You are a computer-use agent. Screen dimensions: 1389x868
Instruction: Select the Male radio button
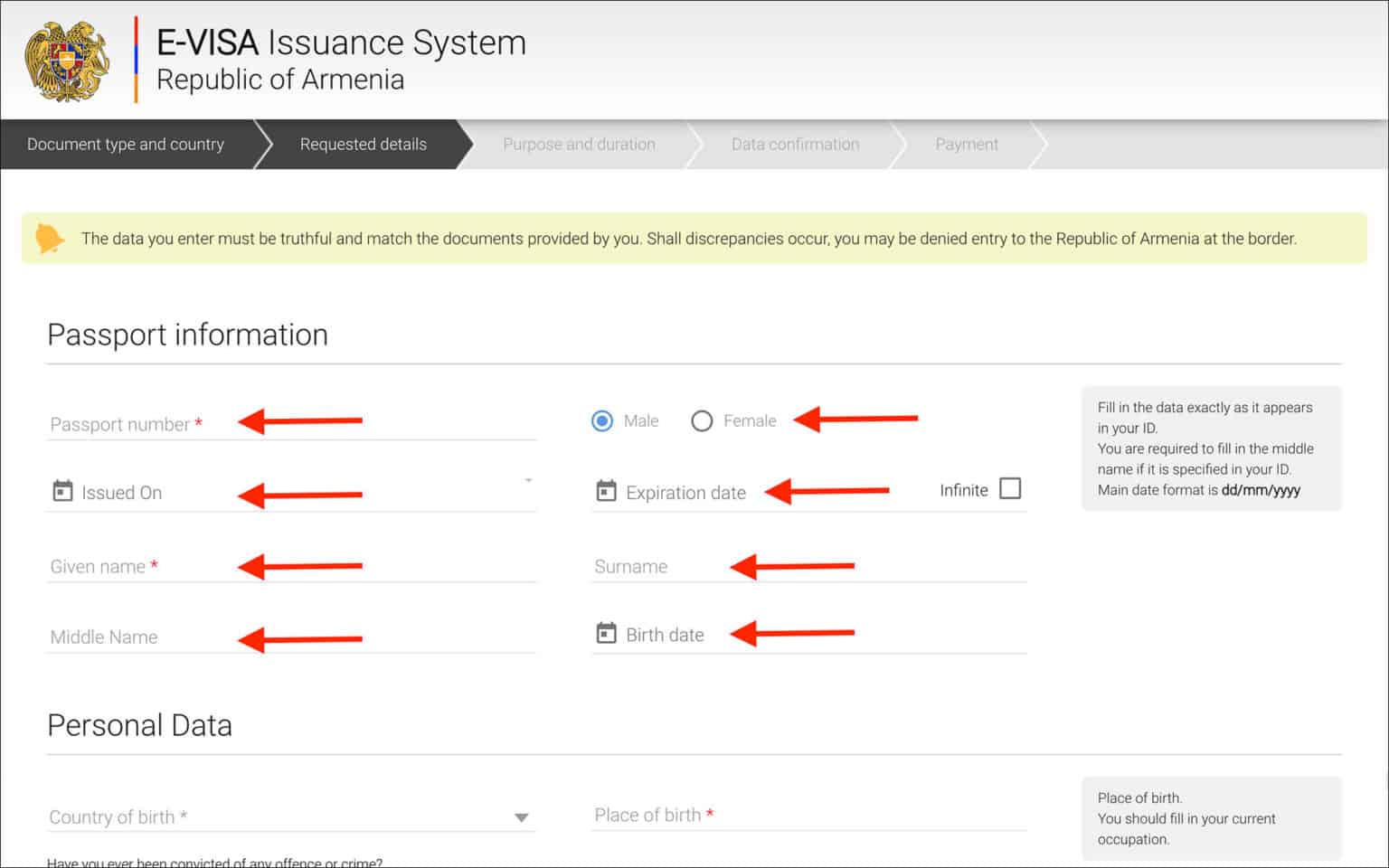(602, 421)
